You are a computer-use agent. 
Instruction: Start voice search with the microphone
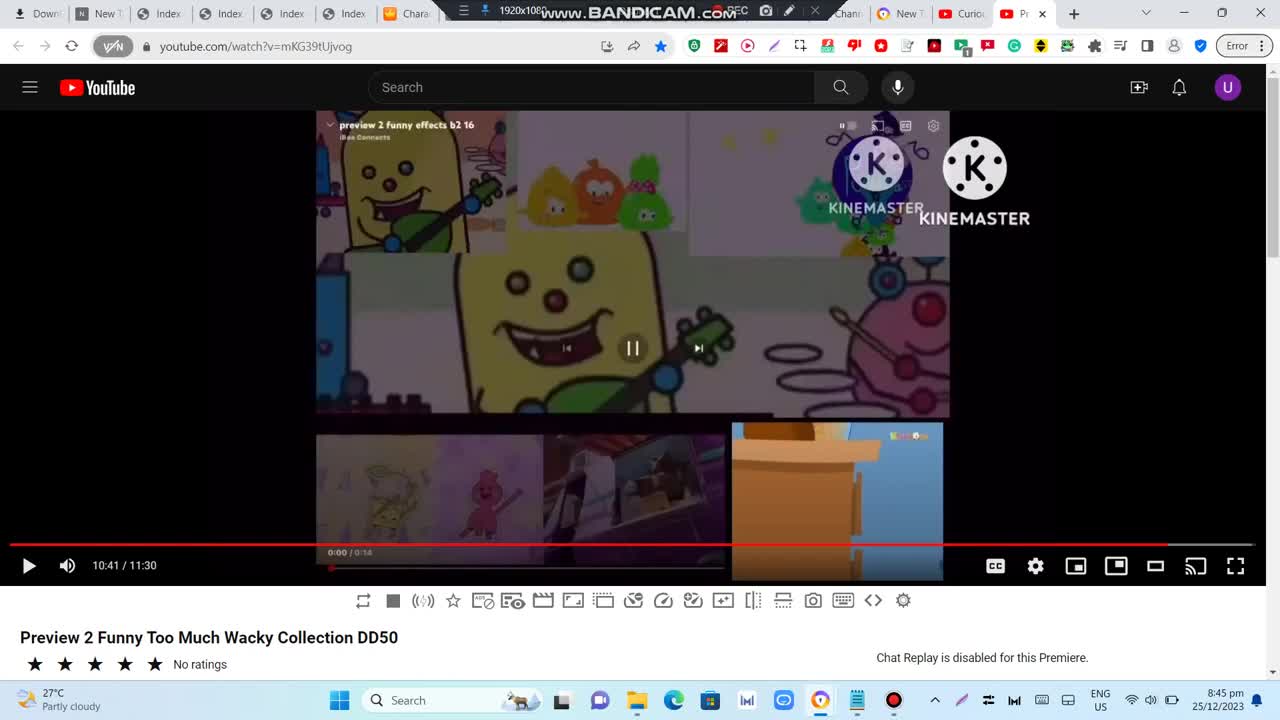pyautogui.click(x=898, y=87)
